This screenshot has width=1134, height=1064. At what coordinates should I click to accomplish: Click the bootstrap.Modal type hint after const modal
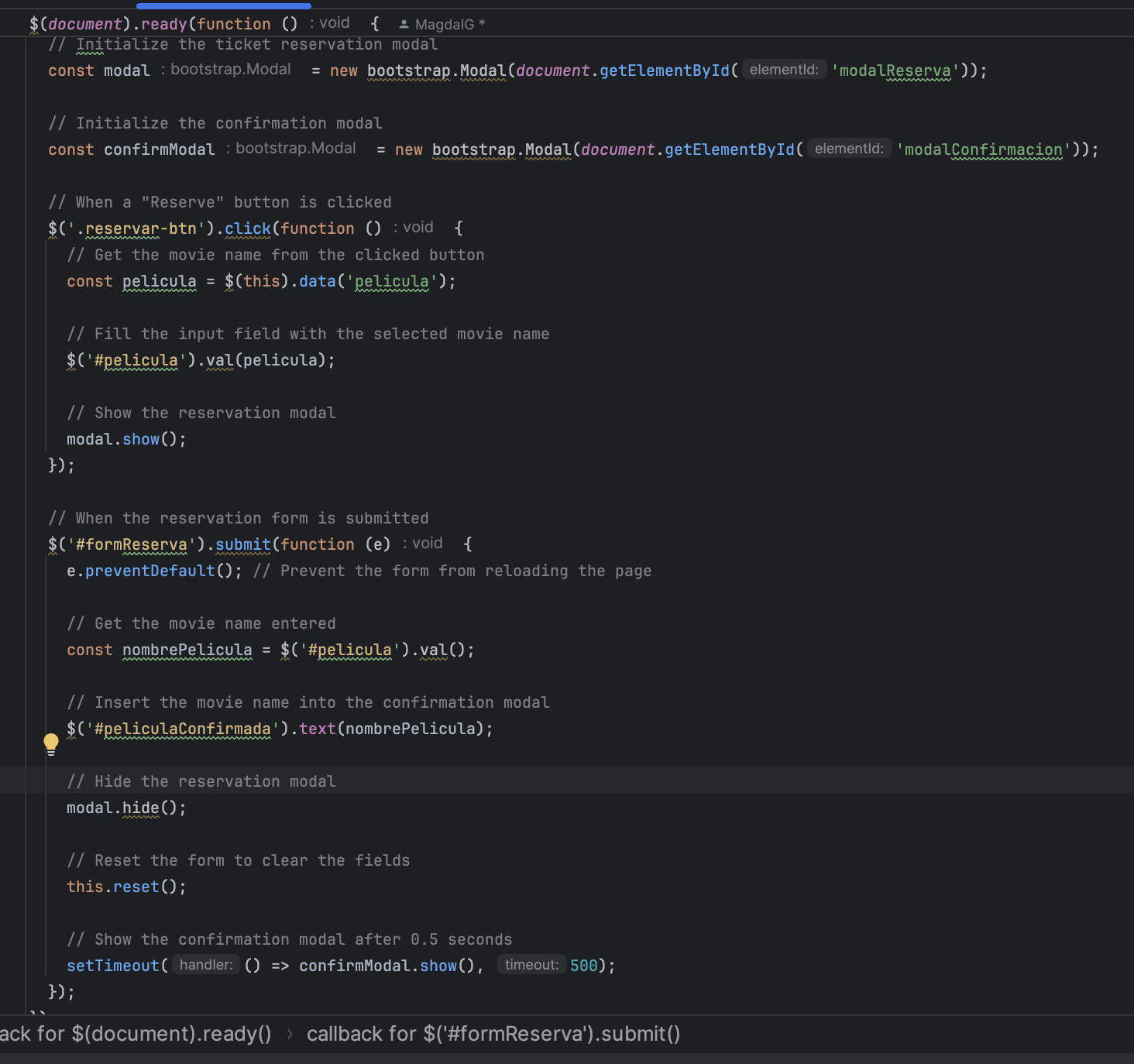(226, 70)
